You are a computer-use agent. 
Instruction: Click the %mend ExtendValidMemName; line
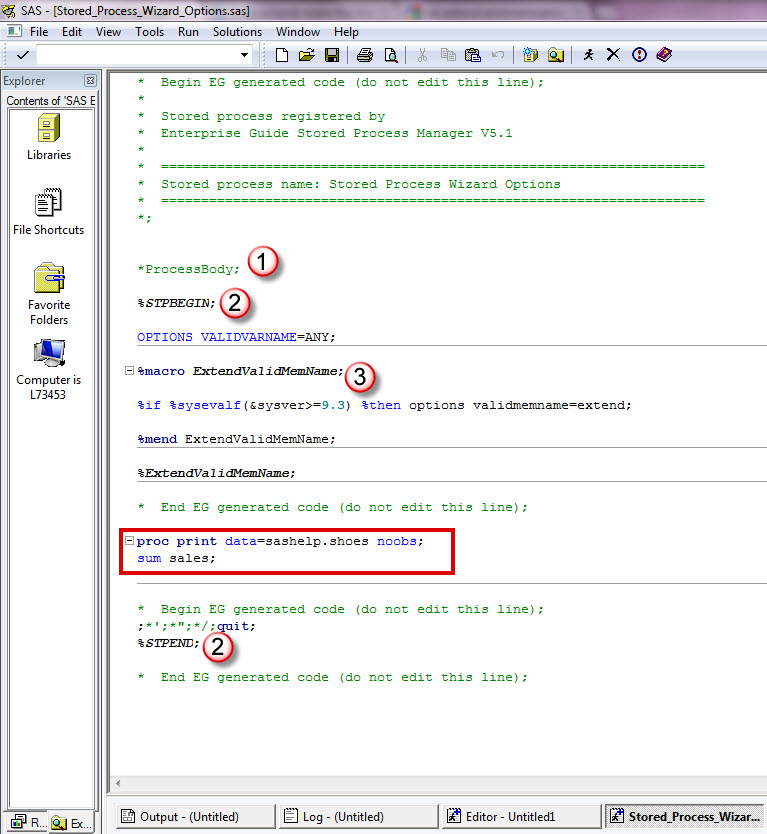236,439
